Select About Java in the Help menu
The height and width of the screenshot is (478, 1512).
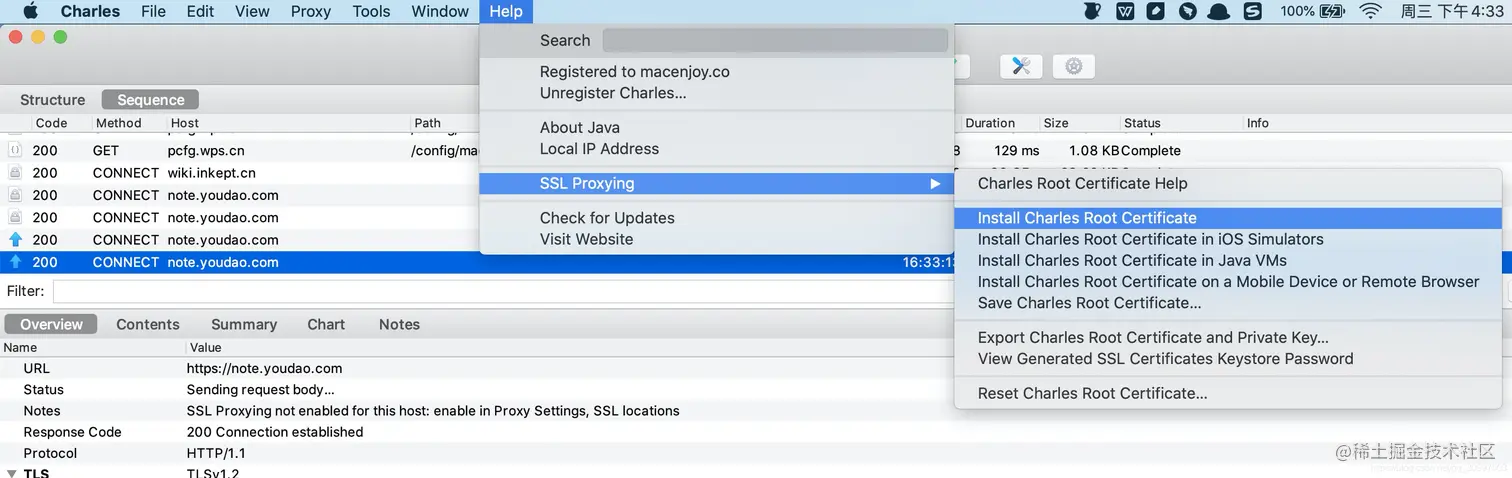click(717, 127)
